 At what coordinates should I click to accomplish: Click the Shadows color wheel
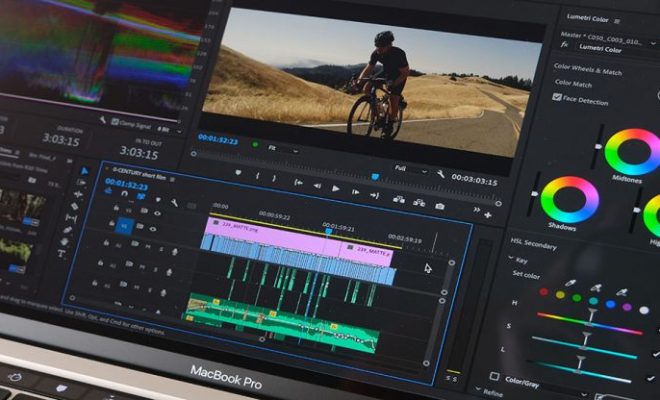pos(570,199)
